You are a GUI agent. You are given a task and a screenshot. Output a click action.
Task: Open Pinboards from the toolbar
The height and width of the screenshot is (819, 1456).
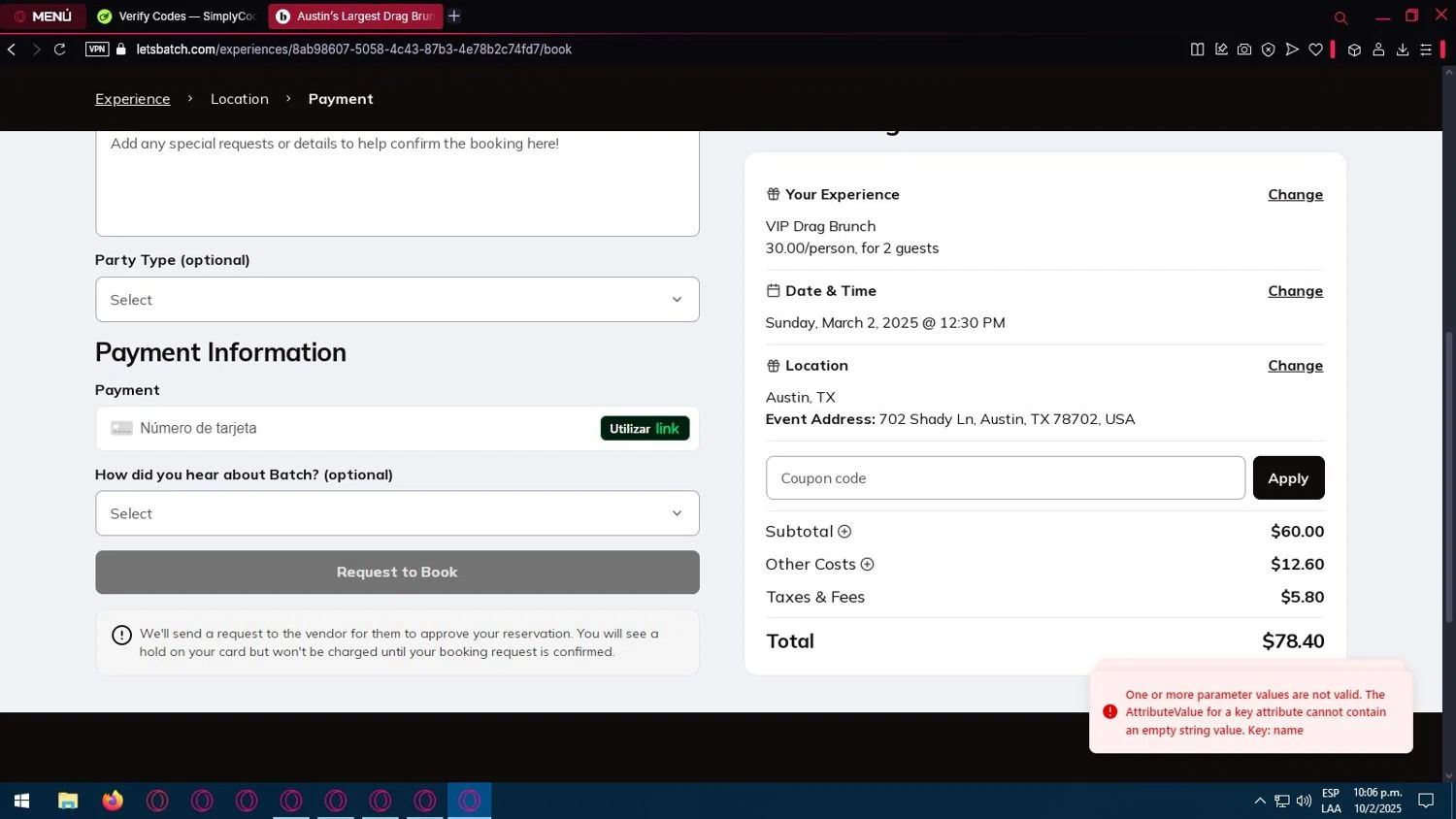click(1221, 49)
